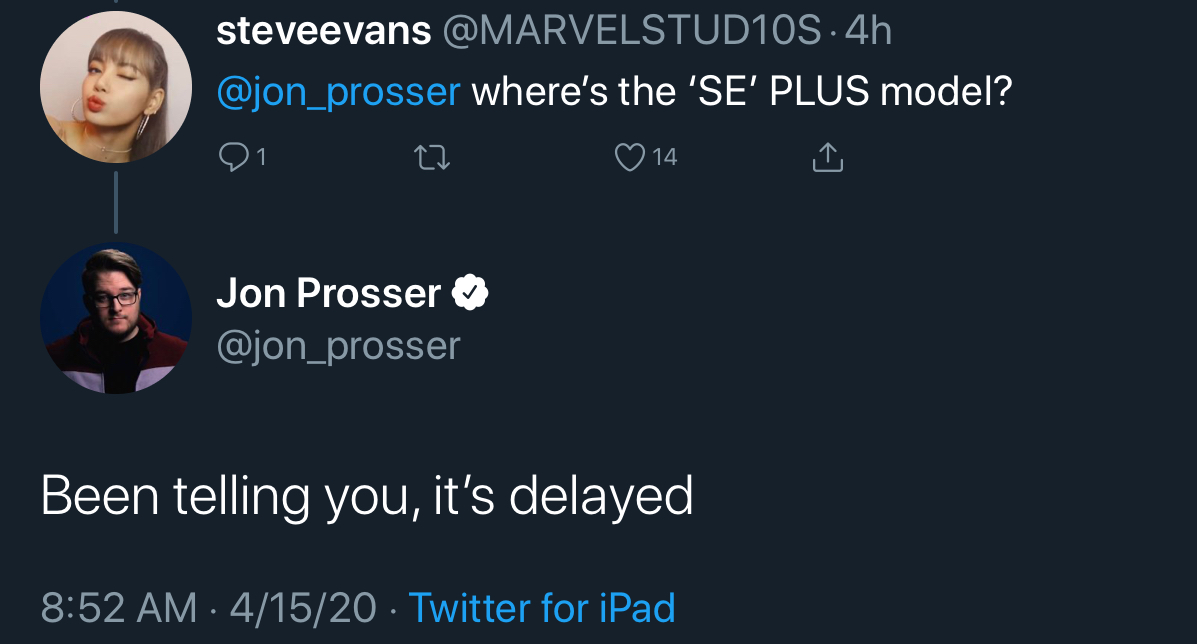Viewport: 1197px width, 644px height.
Task: Like the steveevans tweet with heart icon
Action: (x=630, y=157)
